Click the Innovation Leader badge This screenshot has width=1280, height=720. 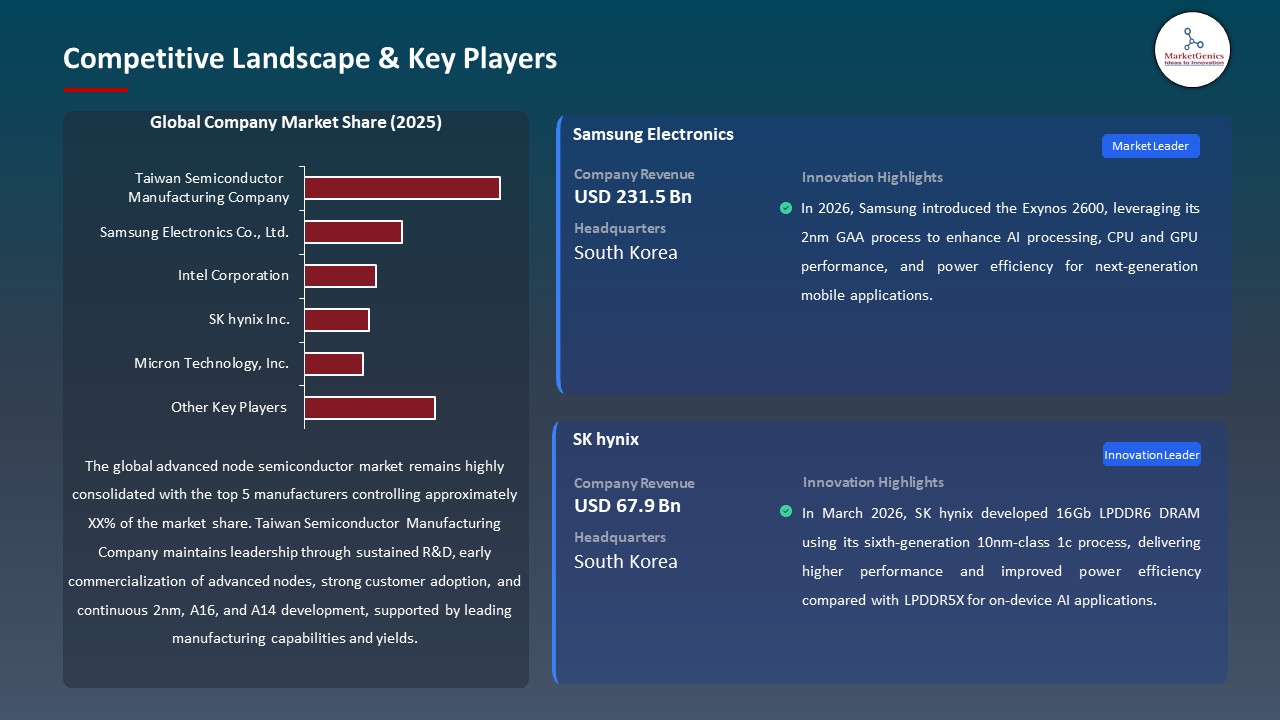1152,455
